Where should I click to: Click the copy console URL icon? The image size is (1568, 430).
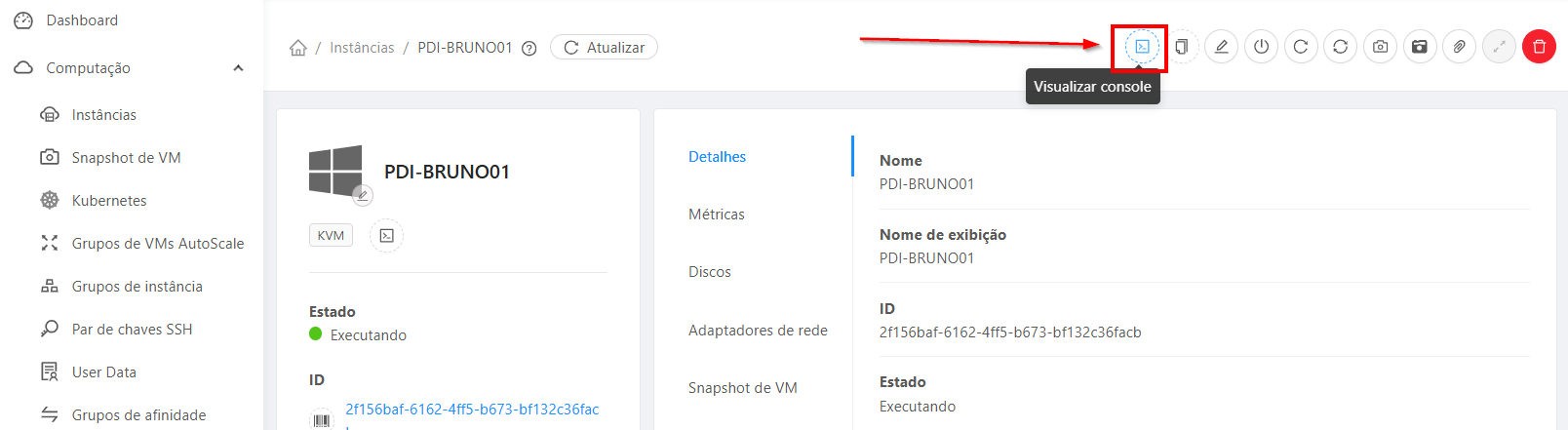[1181, 47]
